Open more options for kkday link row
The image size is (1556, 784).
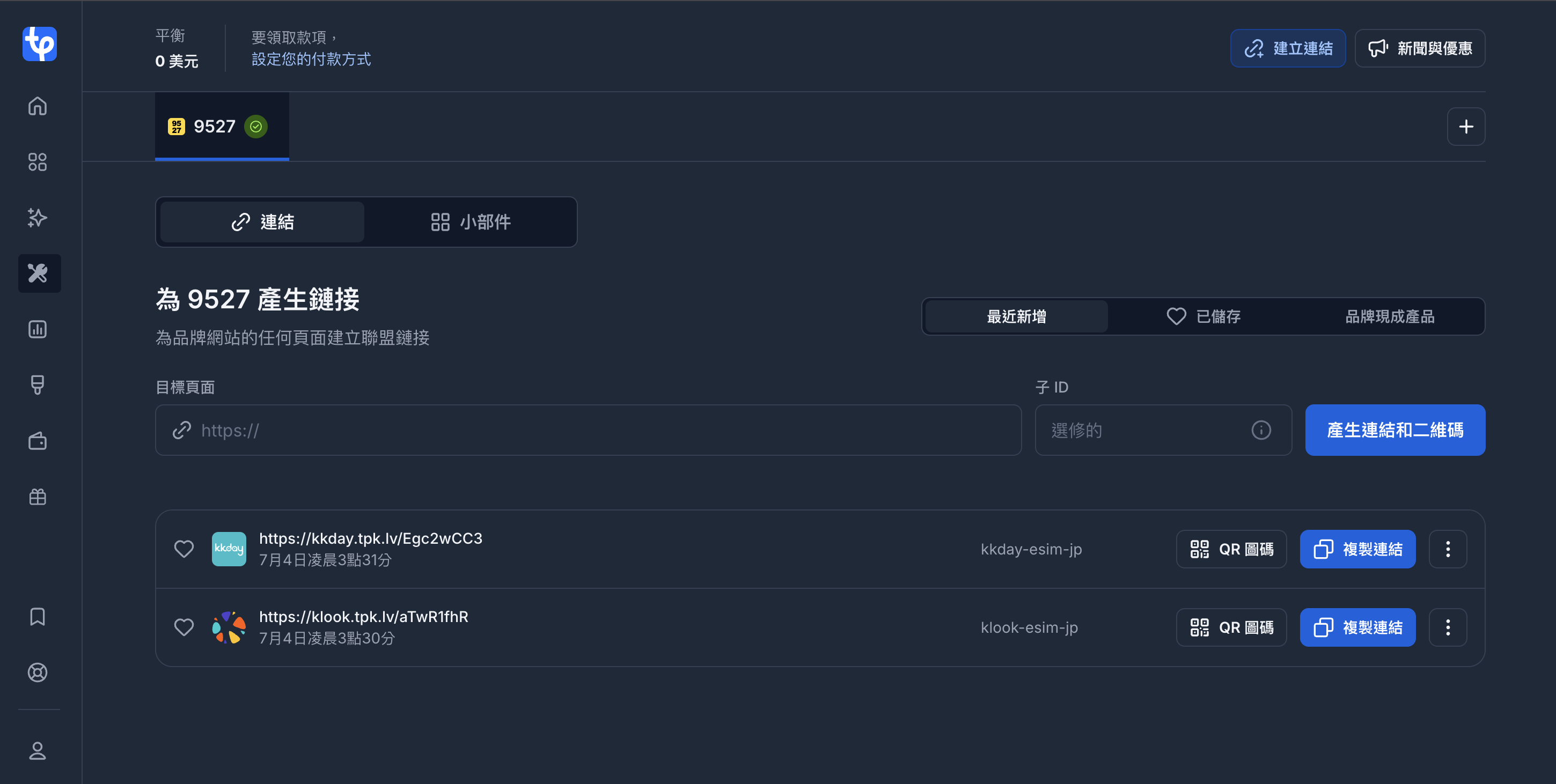(1448, 549)
